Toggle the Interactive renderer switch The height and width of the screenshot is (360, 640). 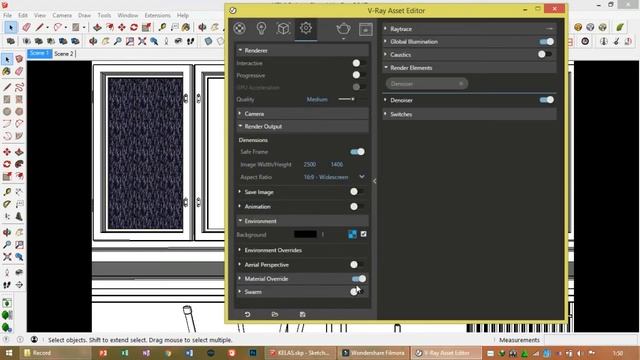(x=358, y=63)
